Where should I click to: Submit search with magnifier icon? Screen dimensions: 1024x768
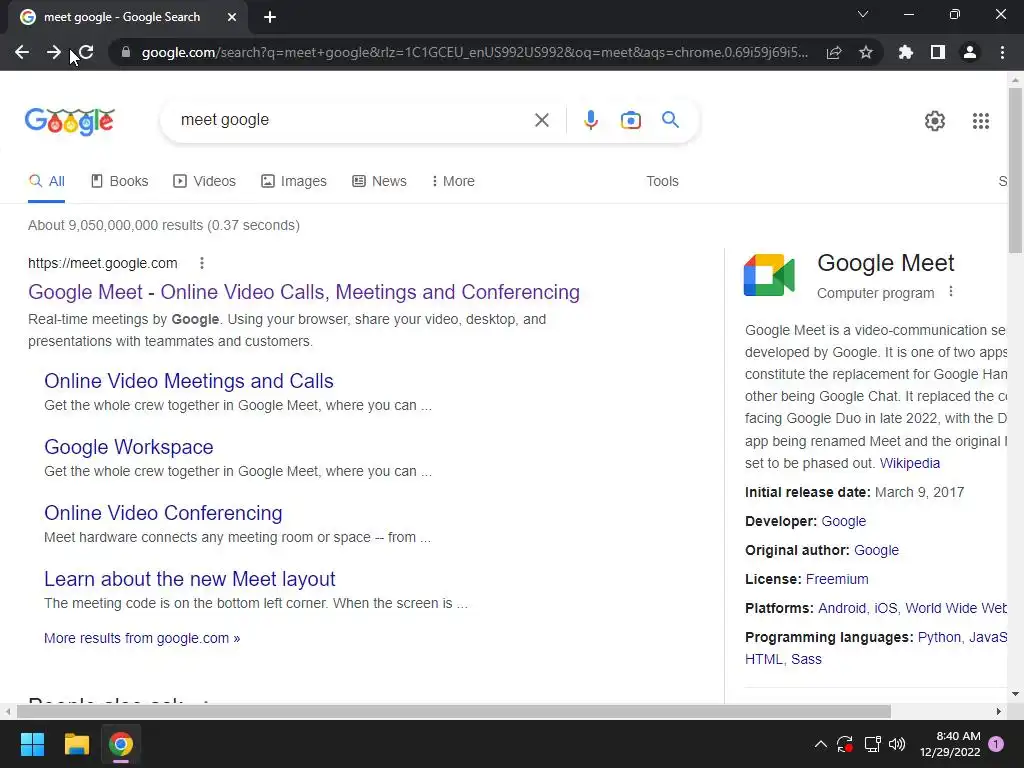click(x=670, y=120)
